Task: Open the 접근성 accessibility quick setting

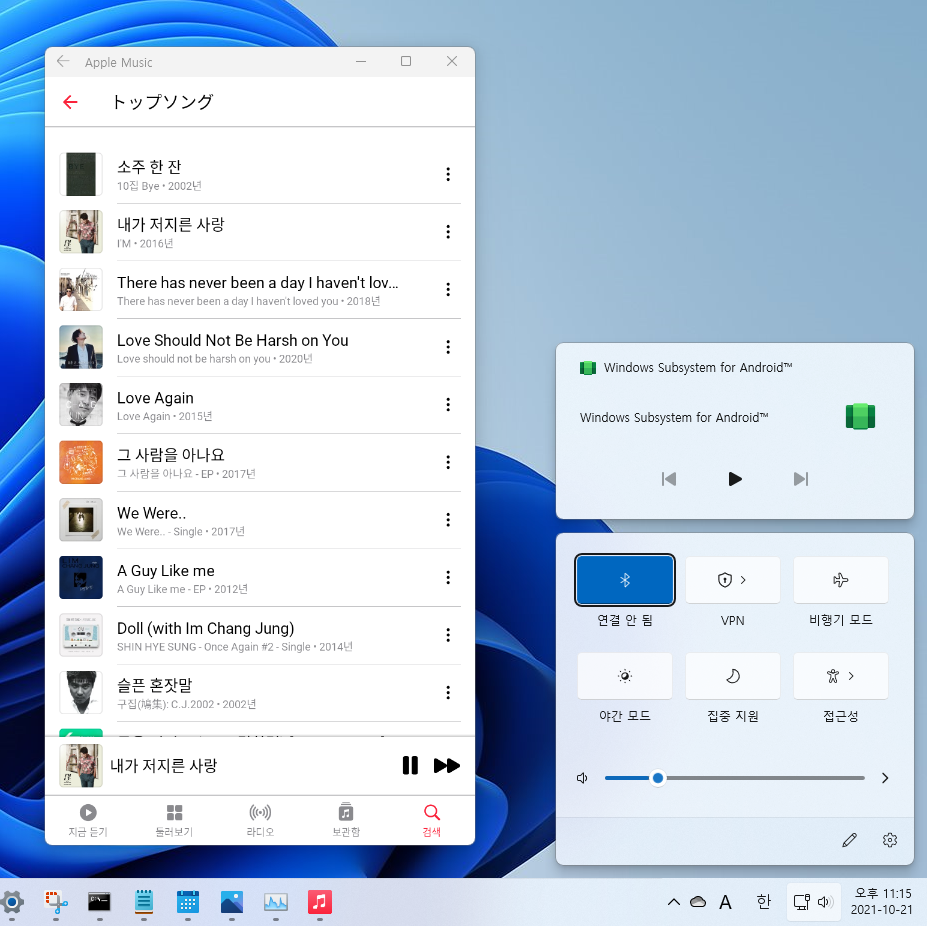Action: (x=833, y=676)
